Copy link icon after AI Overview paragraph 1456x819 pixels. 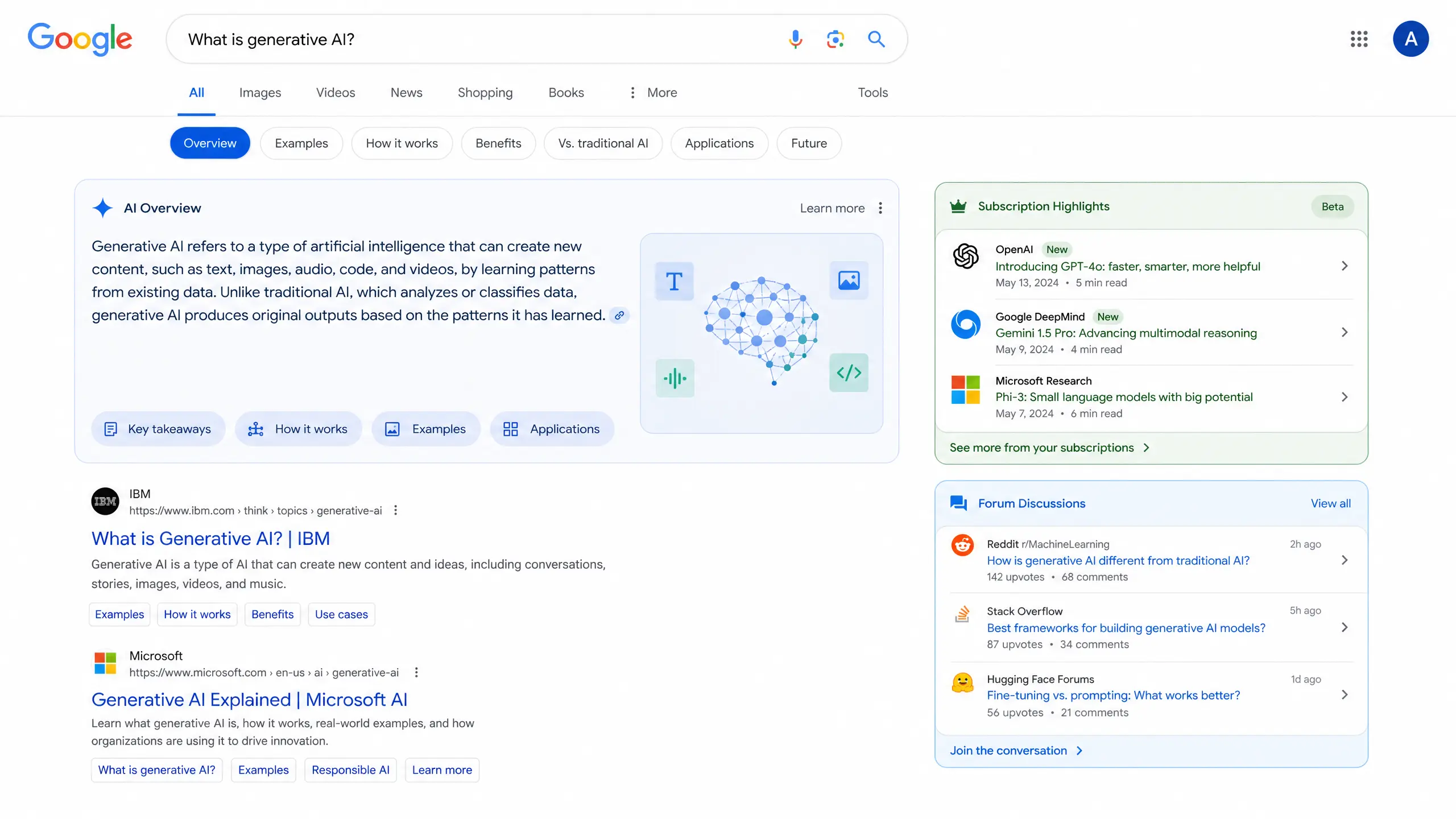pyautogui.click(x=619, y=315)
